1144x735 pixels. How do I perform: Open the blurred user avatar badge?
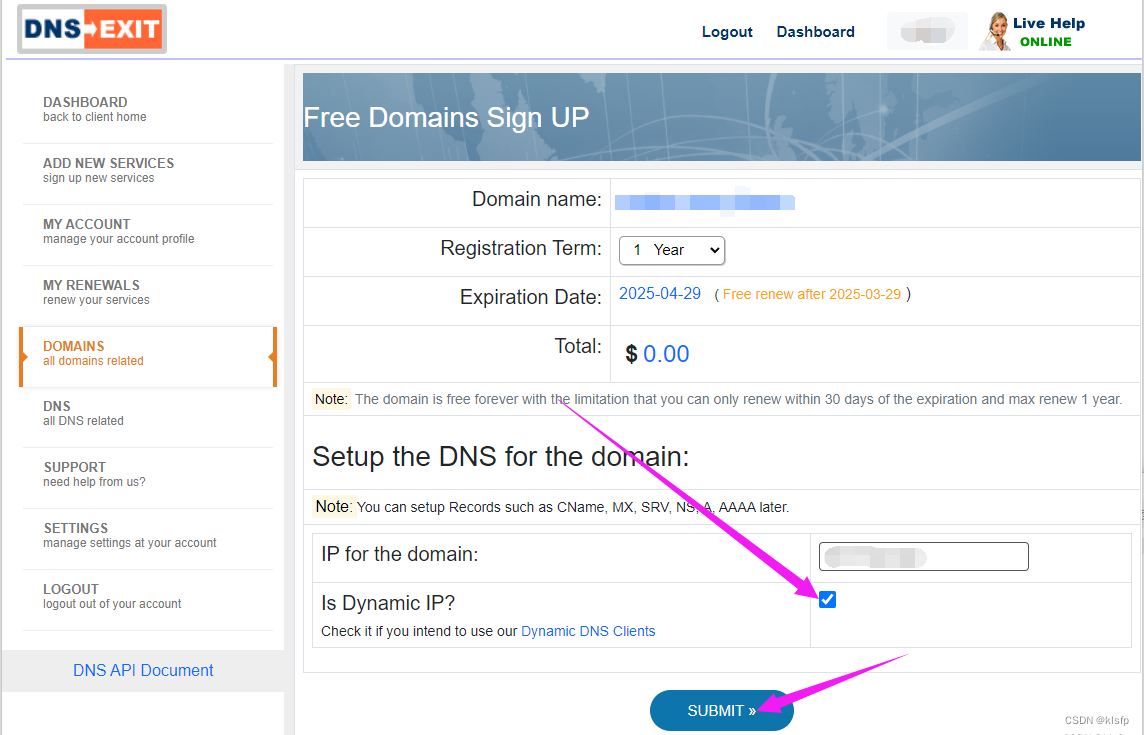927,31
